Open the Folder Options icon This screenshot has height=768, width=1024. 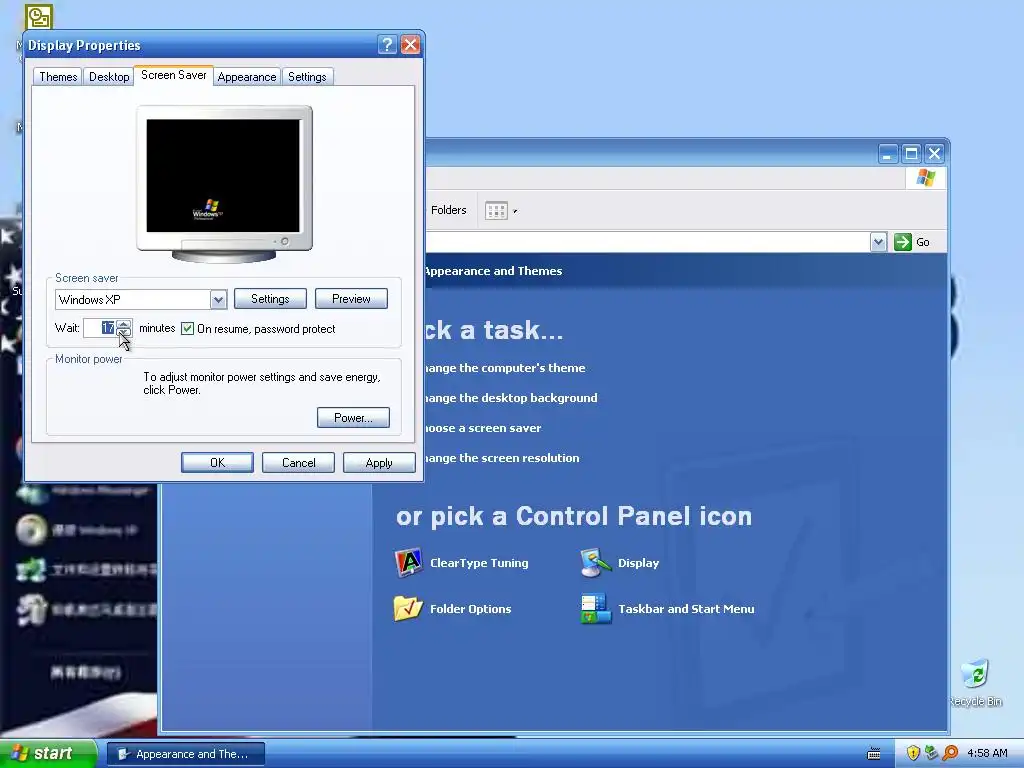click(408, 609)
